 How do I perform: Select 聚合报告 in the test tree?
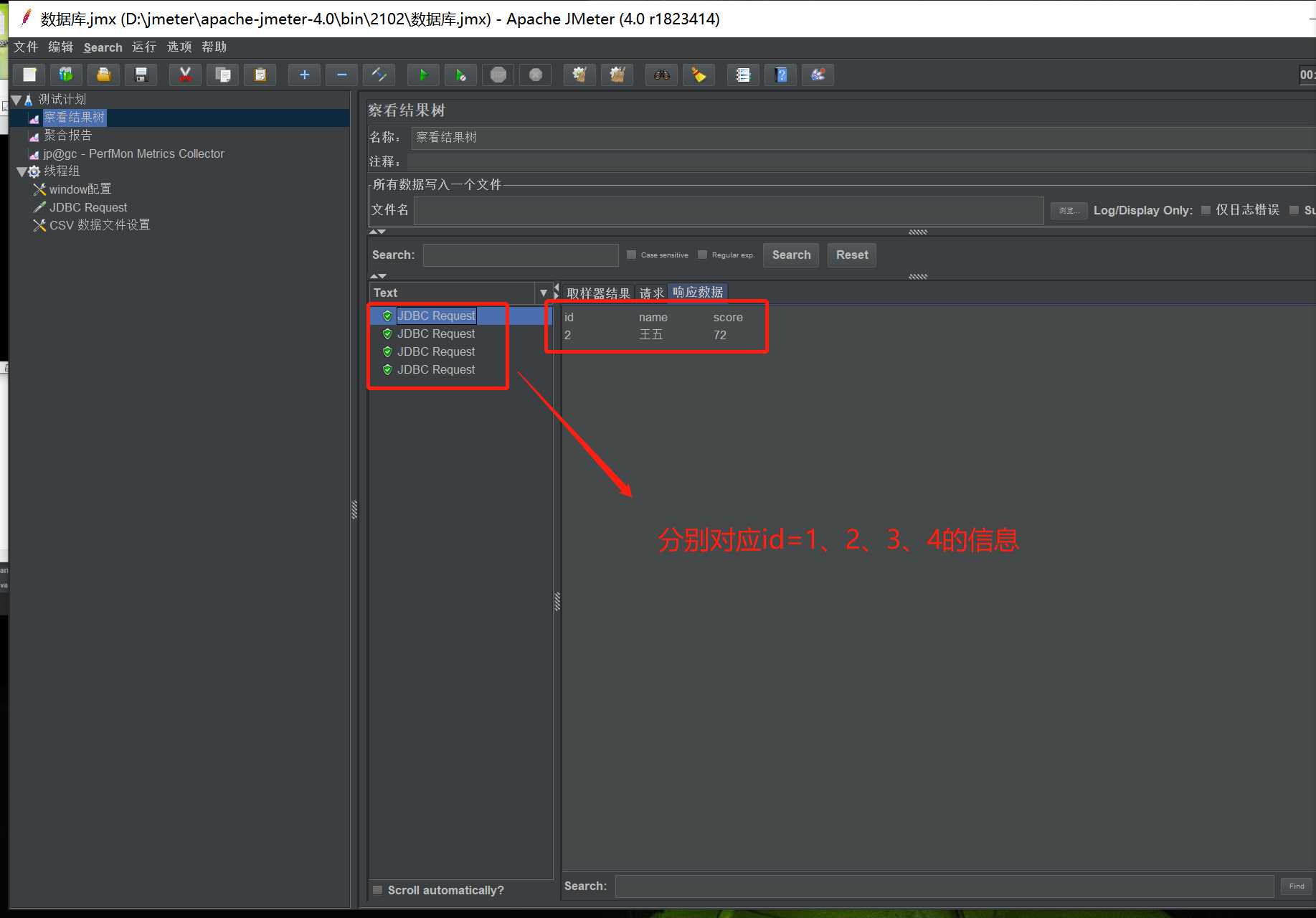point(67,136)
